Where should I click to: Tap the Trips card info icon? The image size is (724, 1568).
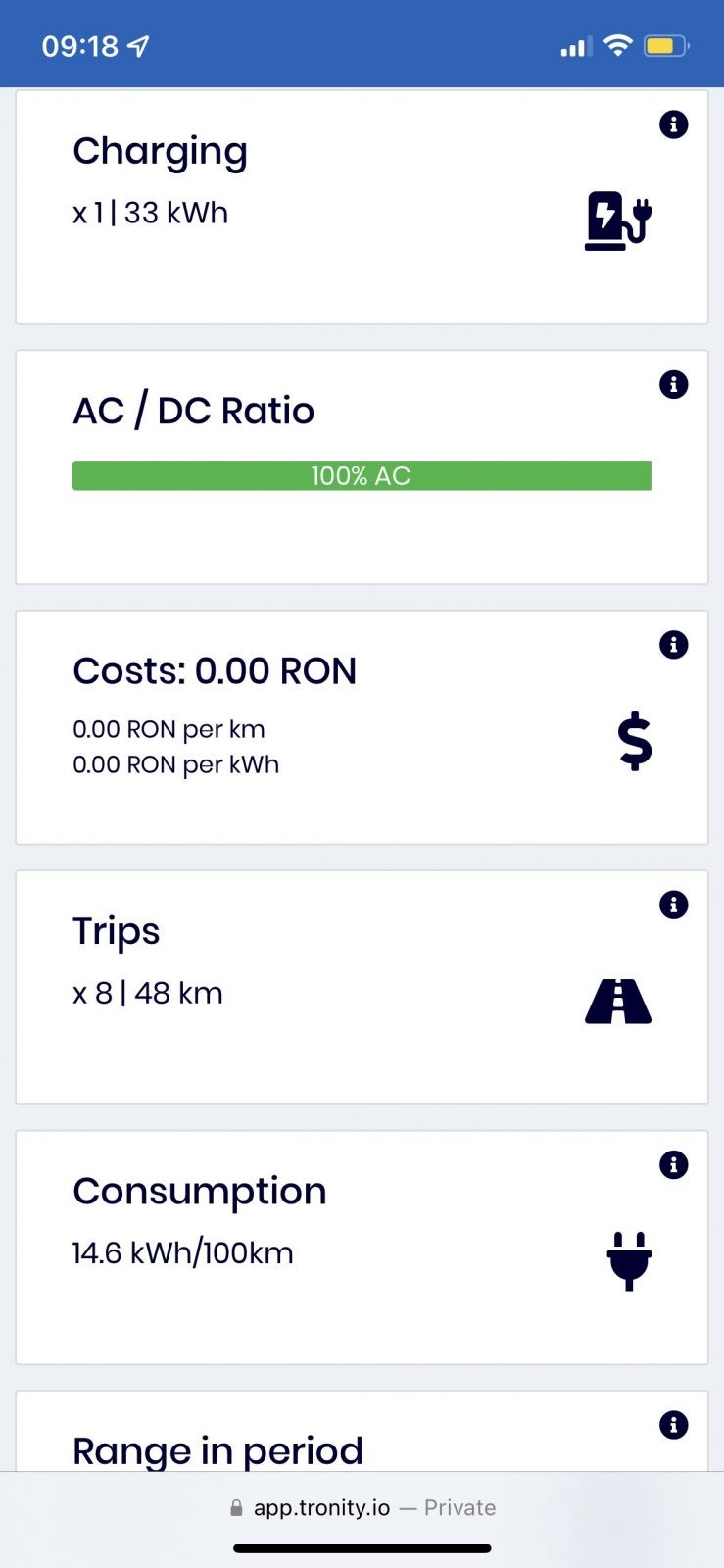(673, 905)
